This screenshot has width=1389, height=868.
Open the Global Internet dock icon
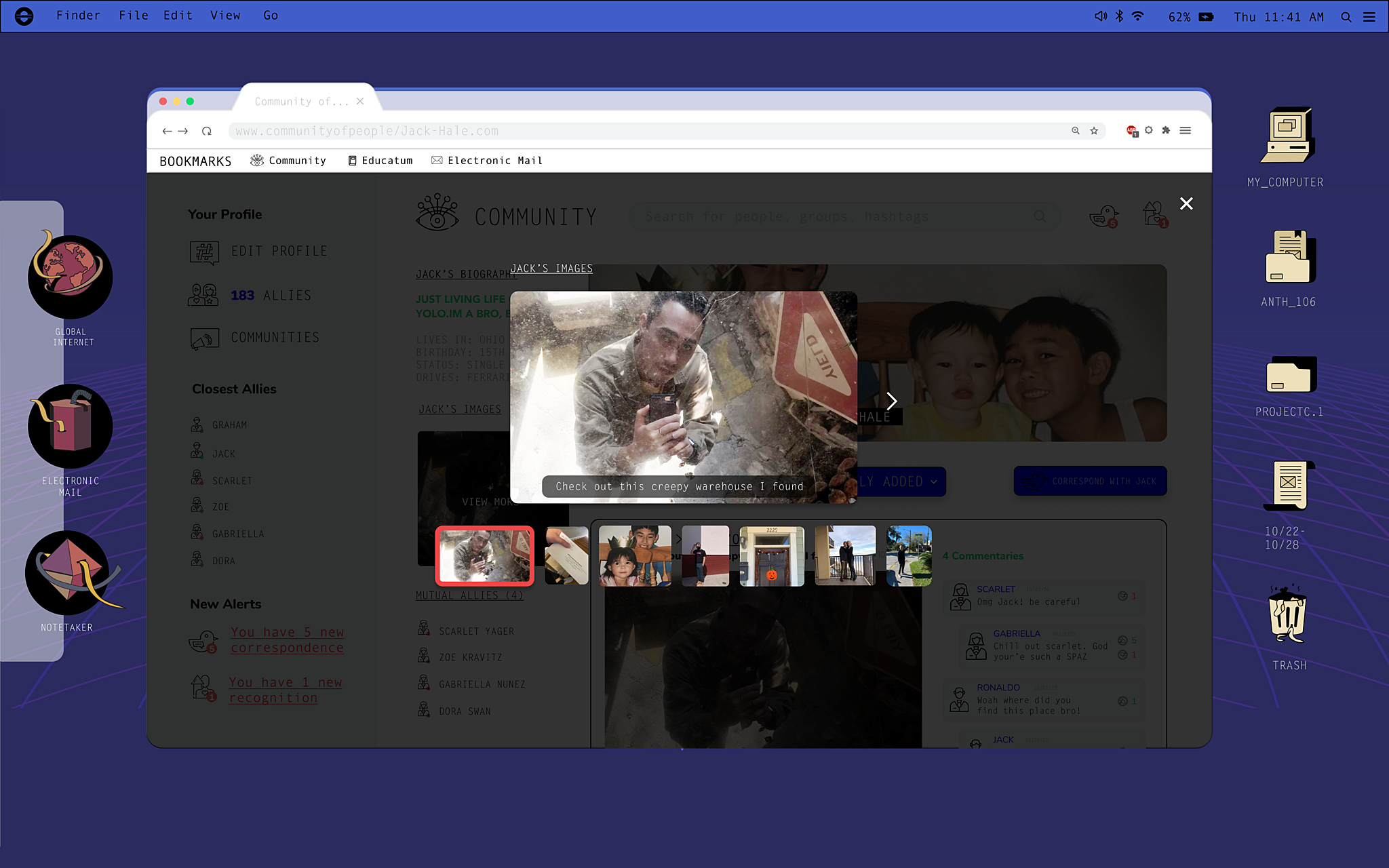70,276
